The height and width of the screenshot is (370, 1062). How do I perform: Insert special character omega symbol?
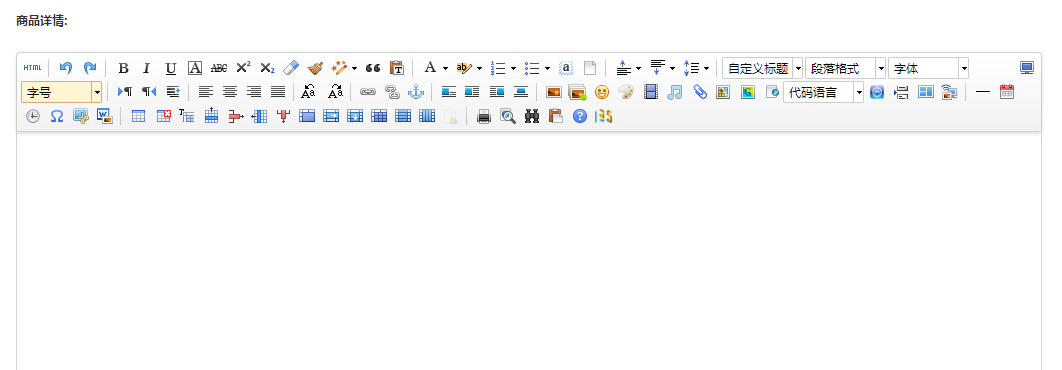tap(57, 117)
